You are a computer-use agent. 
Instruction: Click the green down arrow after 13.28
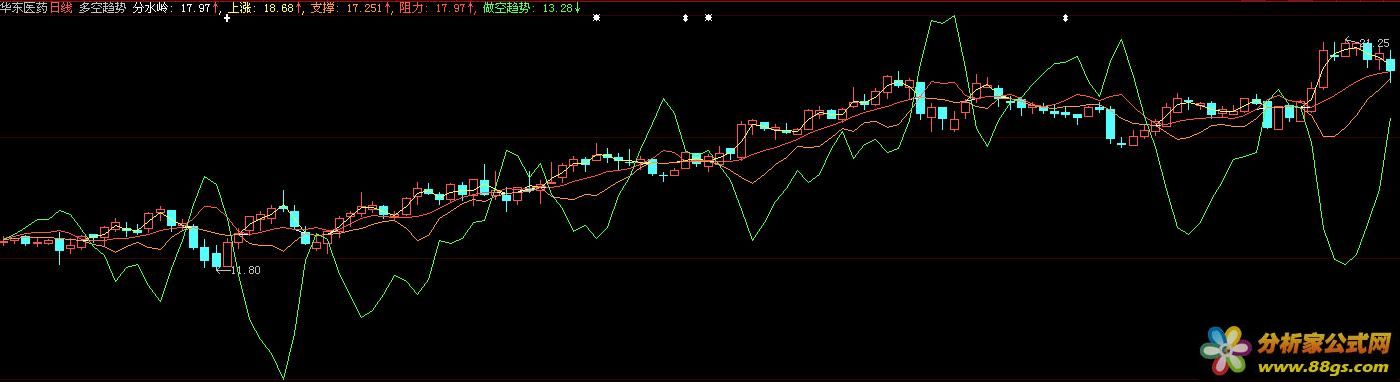(578, 7)
